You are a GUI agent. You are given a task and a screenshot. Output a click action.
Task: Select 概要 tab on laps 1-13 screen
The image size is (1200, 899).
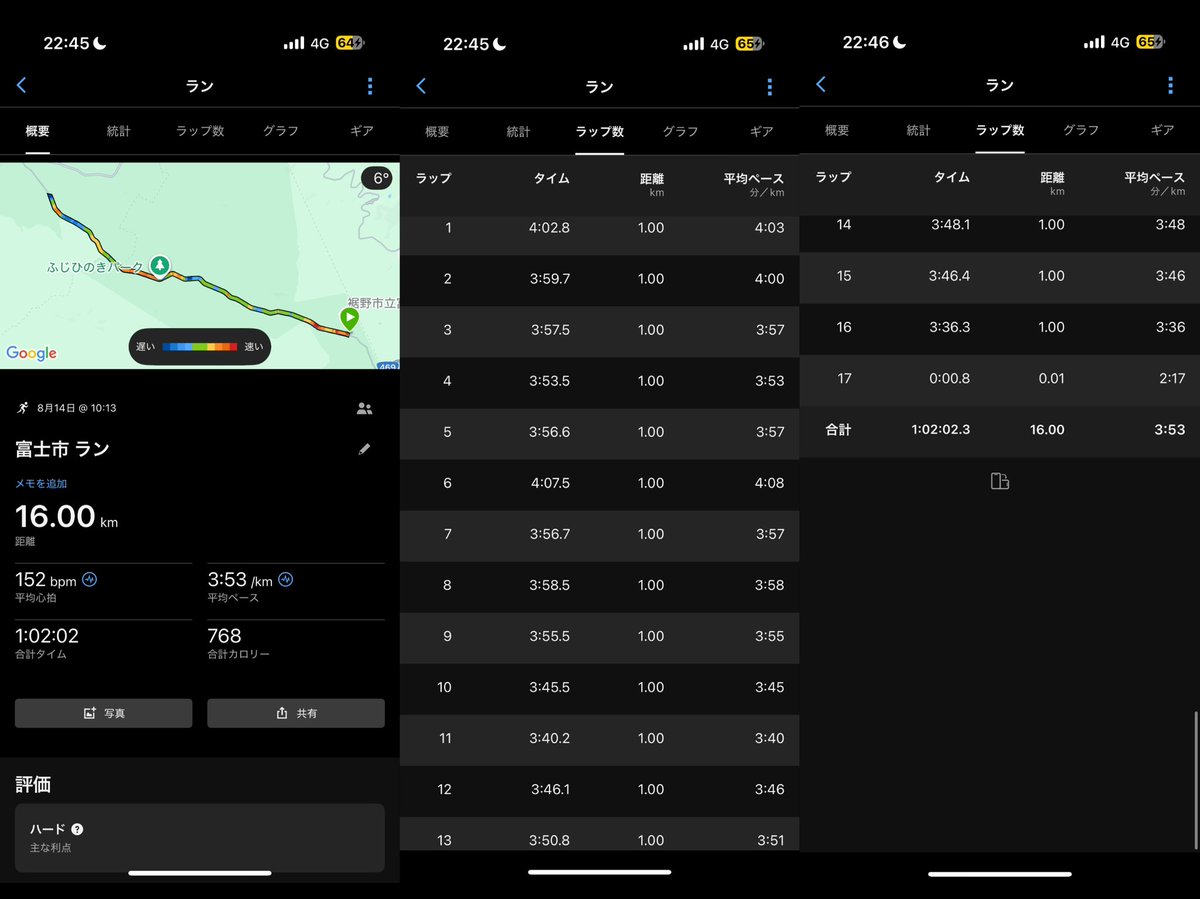438,131
